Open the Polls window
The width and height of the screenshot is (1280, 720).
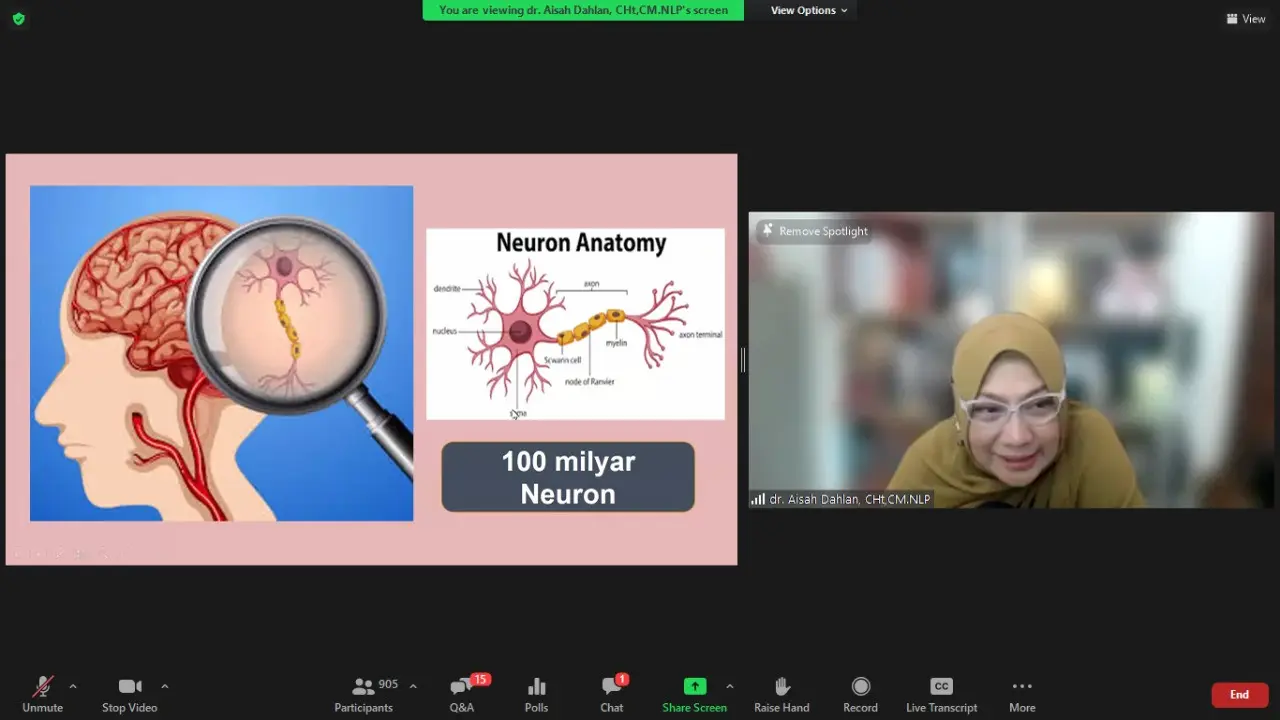[x=537, y=695]
